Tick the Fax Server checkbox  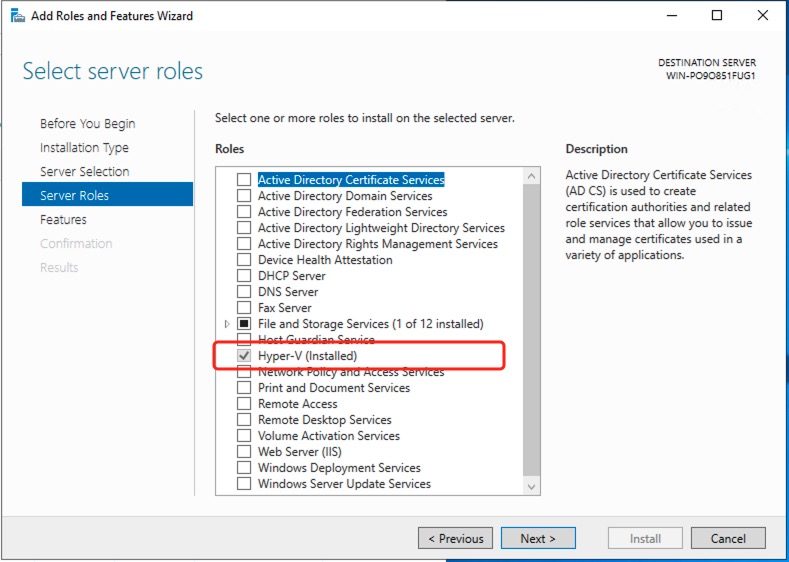point(244,308)
